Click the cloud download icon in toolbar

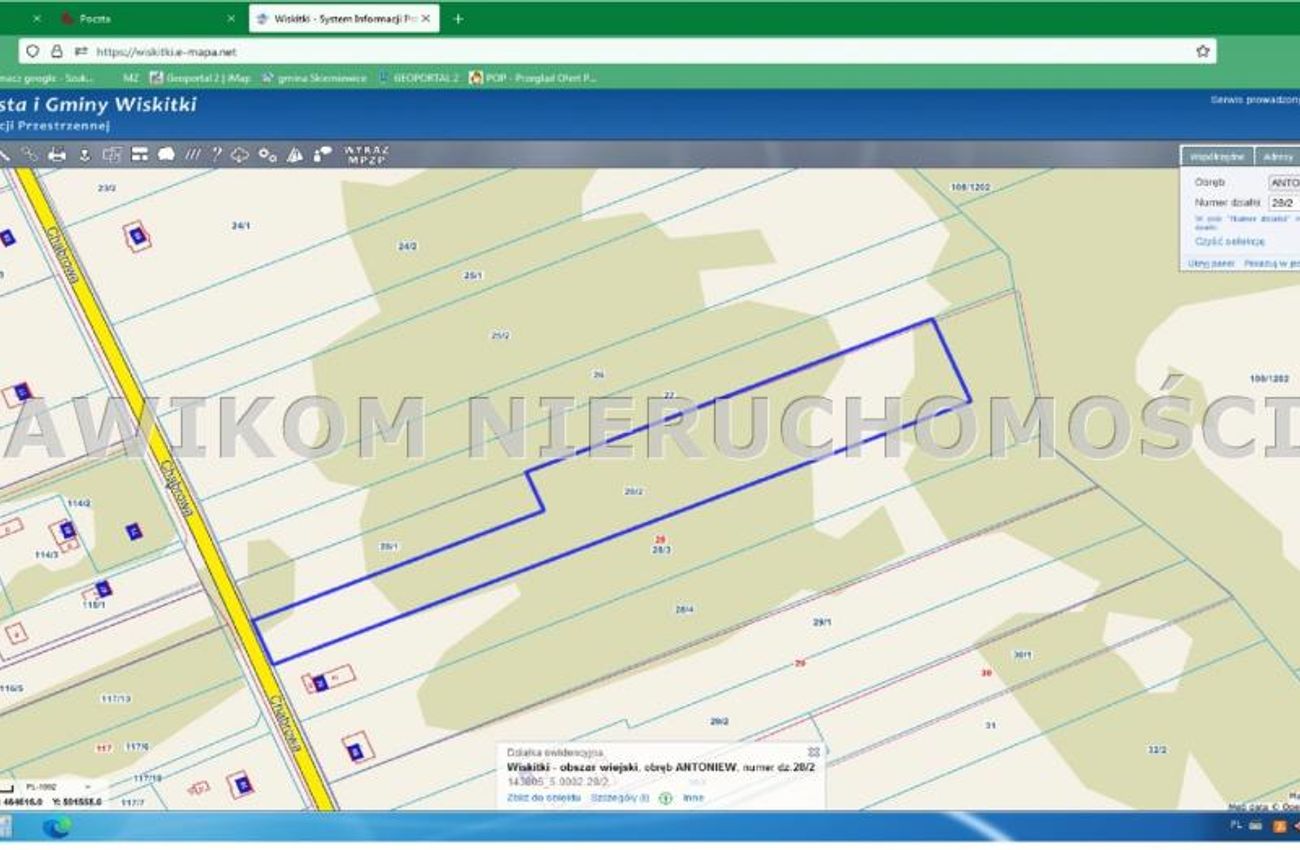pyautogui.click(x=240, y=154)
